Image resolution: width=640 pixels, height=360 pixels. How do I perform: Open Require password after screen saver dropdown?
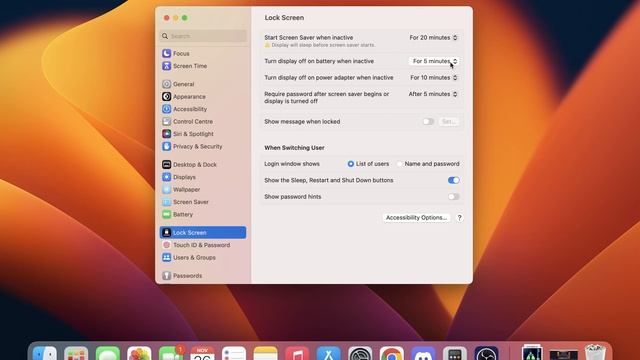pos(433,94)
